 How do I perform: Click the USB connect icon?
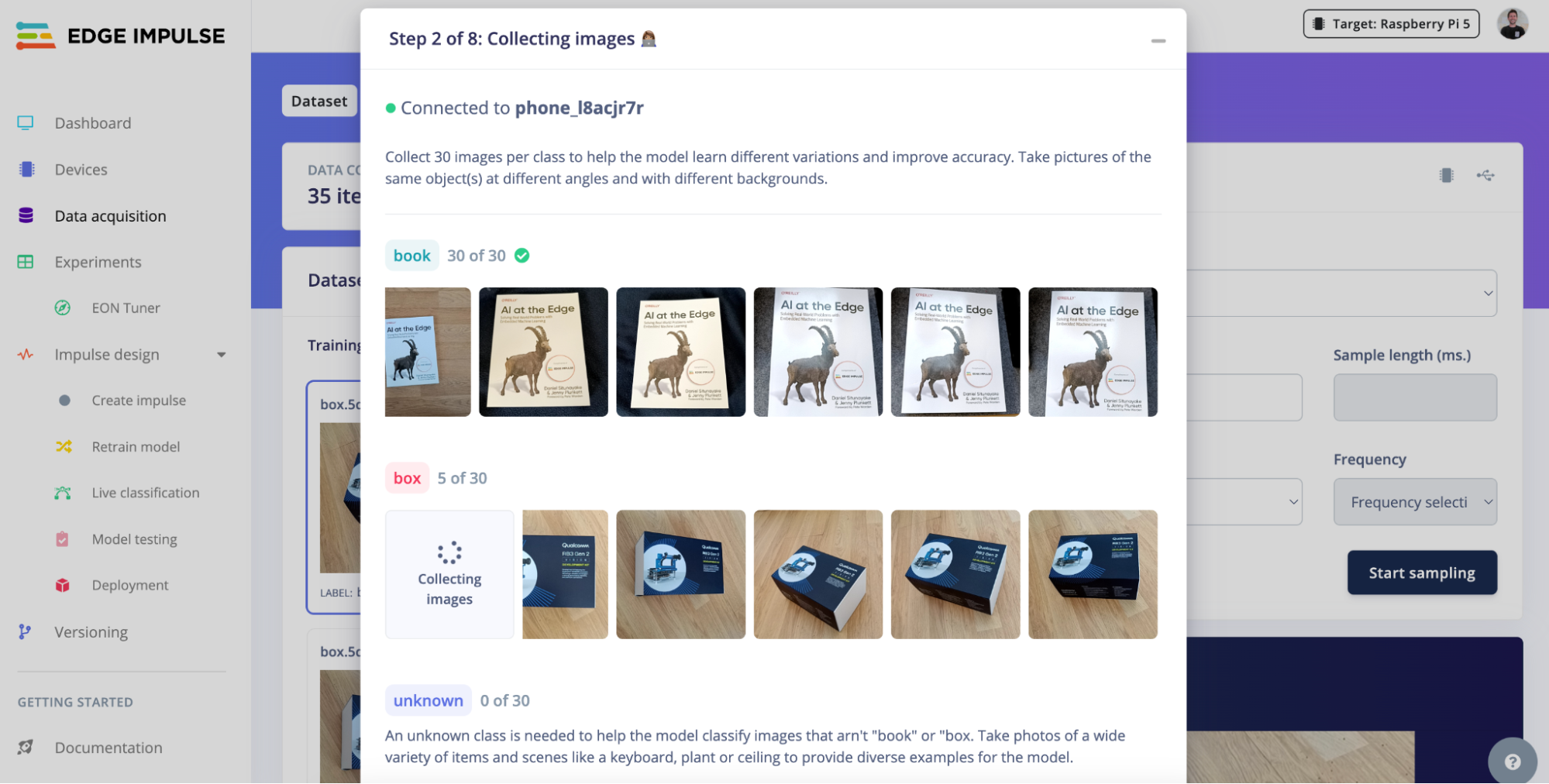[x=1485, y=175]
